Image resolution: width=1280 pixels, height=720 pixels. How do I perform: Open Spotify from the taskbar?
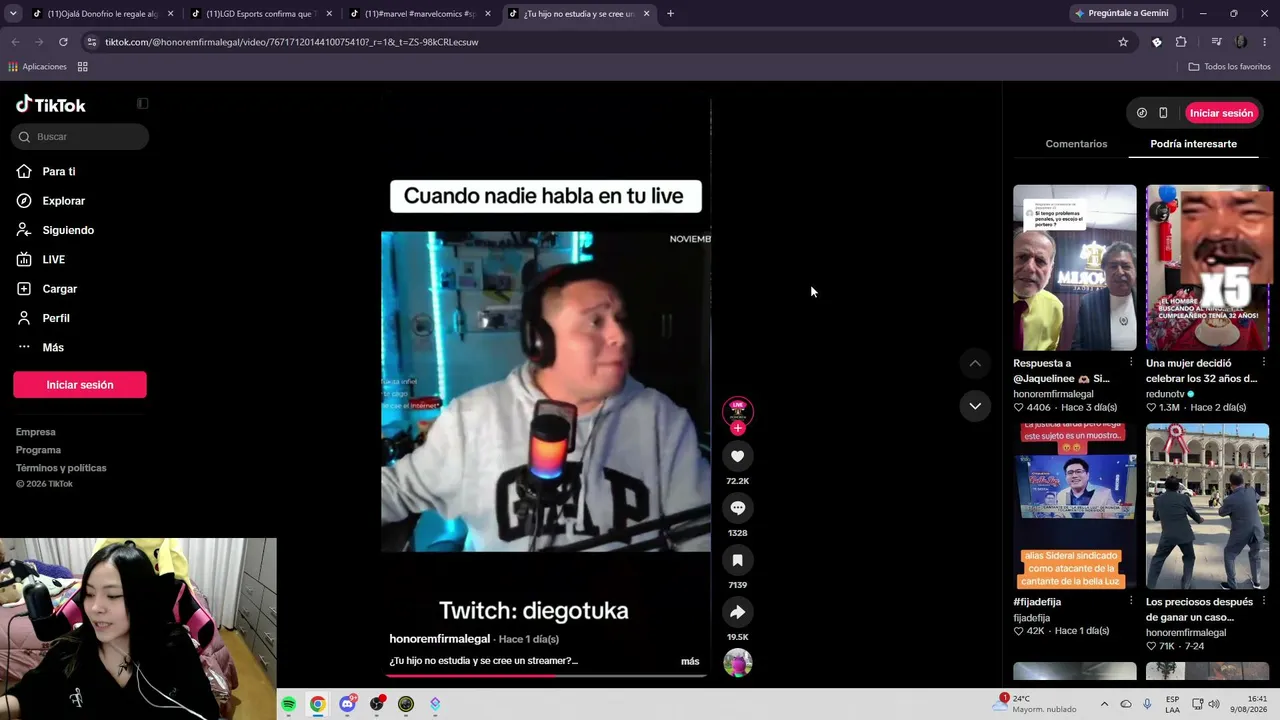point(289,704)
